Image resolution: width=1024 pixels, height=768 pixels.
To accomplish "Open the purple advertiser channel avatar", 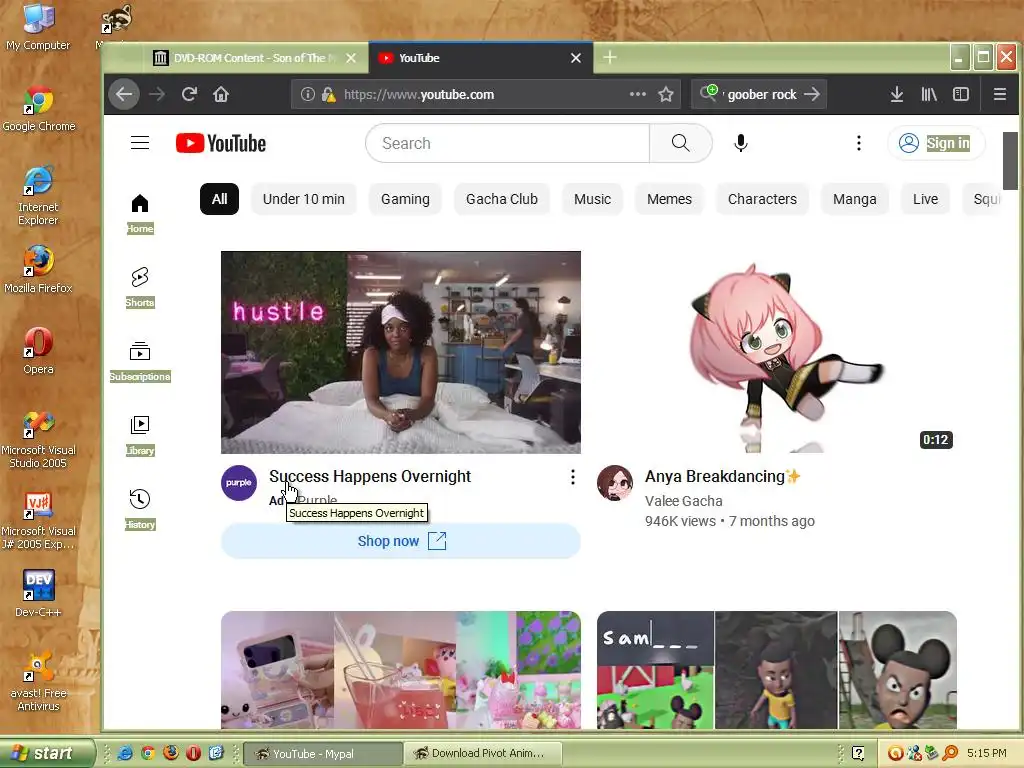I will click(x=238, y=483).
